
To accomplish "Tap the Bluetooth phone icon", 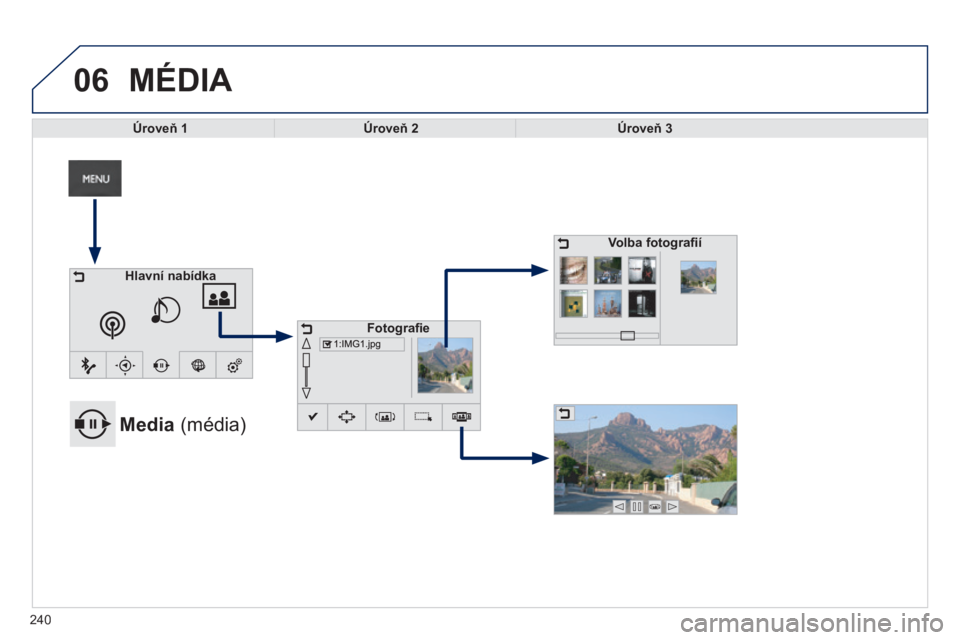I will point(88,366).
